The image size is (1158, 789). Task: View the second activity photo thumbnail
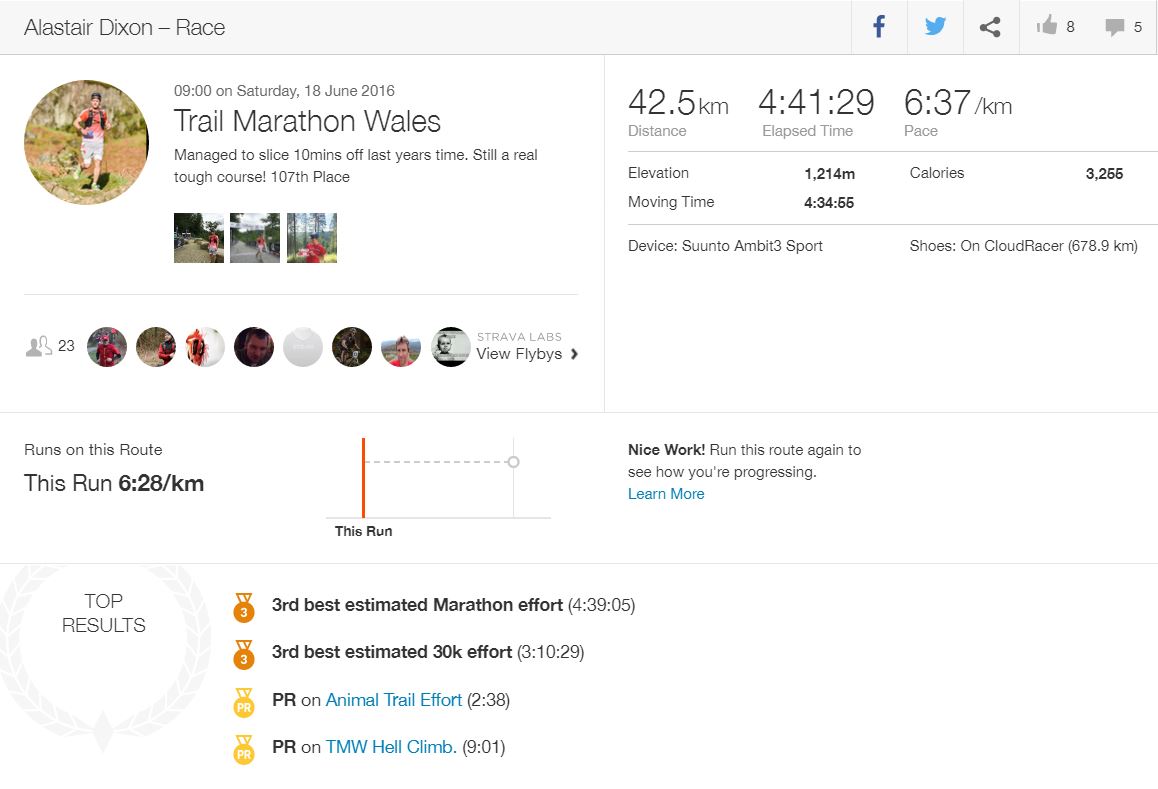(x=255, y=238)
